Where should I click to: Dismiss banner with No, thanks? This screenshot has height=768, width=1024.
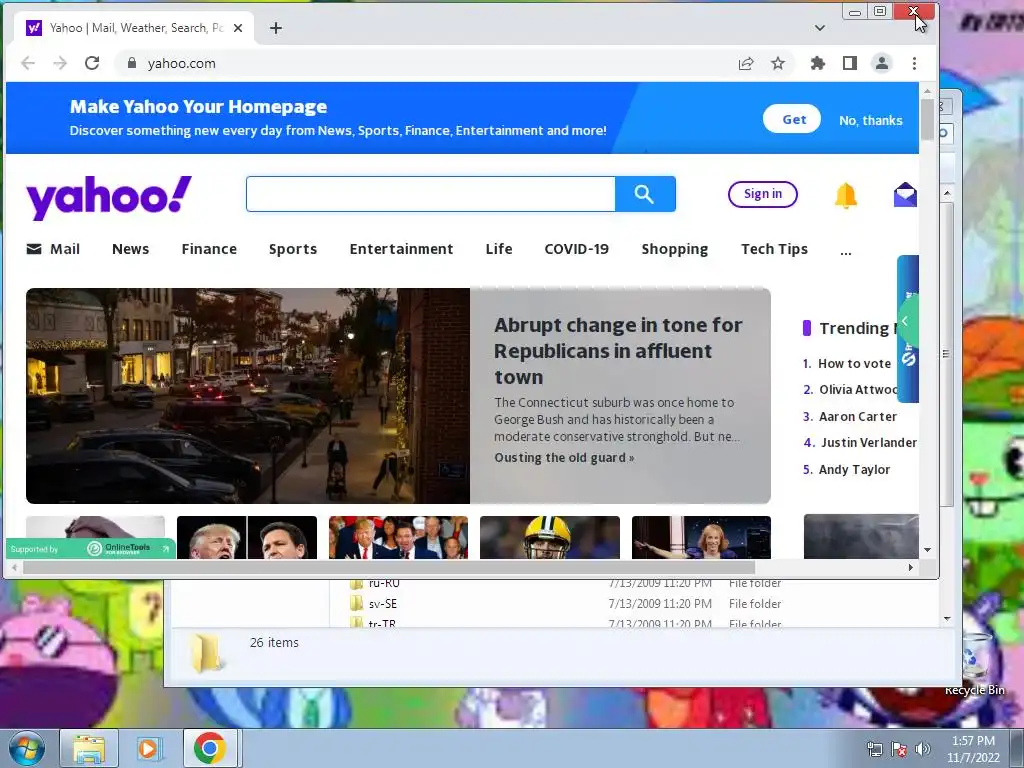871,120
